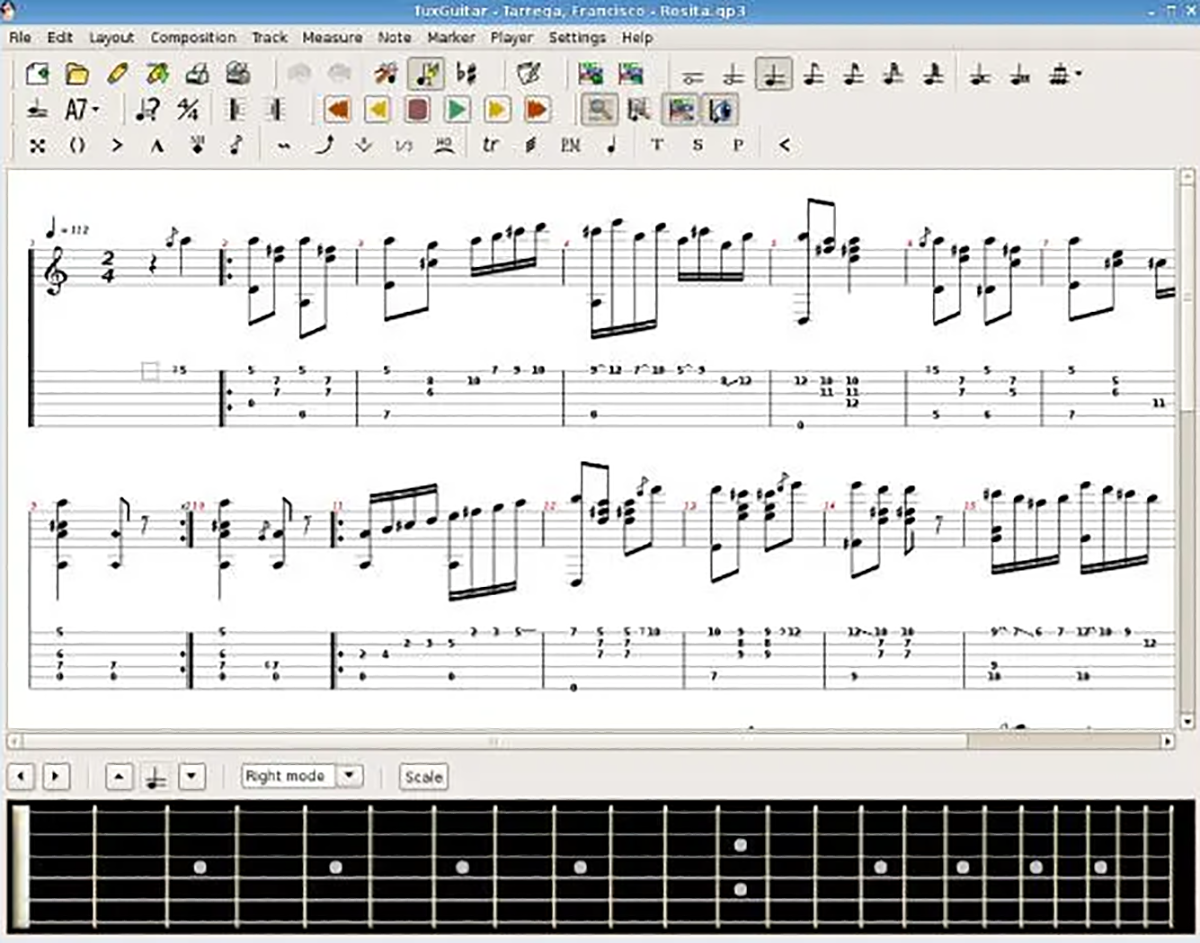Add a grace note effect
The width and height of the screenshot is (1200, 943).
tap(236, 145)
